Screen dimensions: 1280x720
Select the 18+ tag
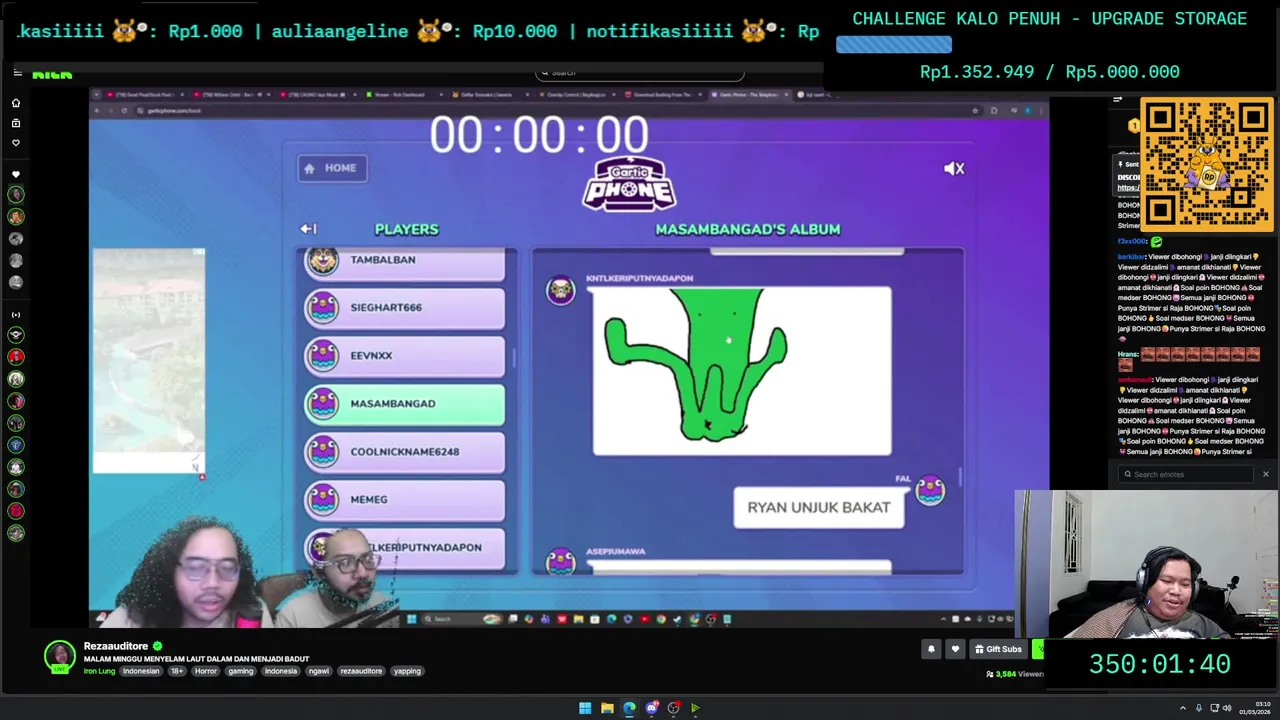tap(177, 671)
